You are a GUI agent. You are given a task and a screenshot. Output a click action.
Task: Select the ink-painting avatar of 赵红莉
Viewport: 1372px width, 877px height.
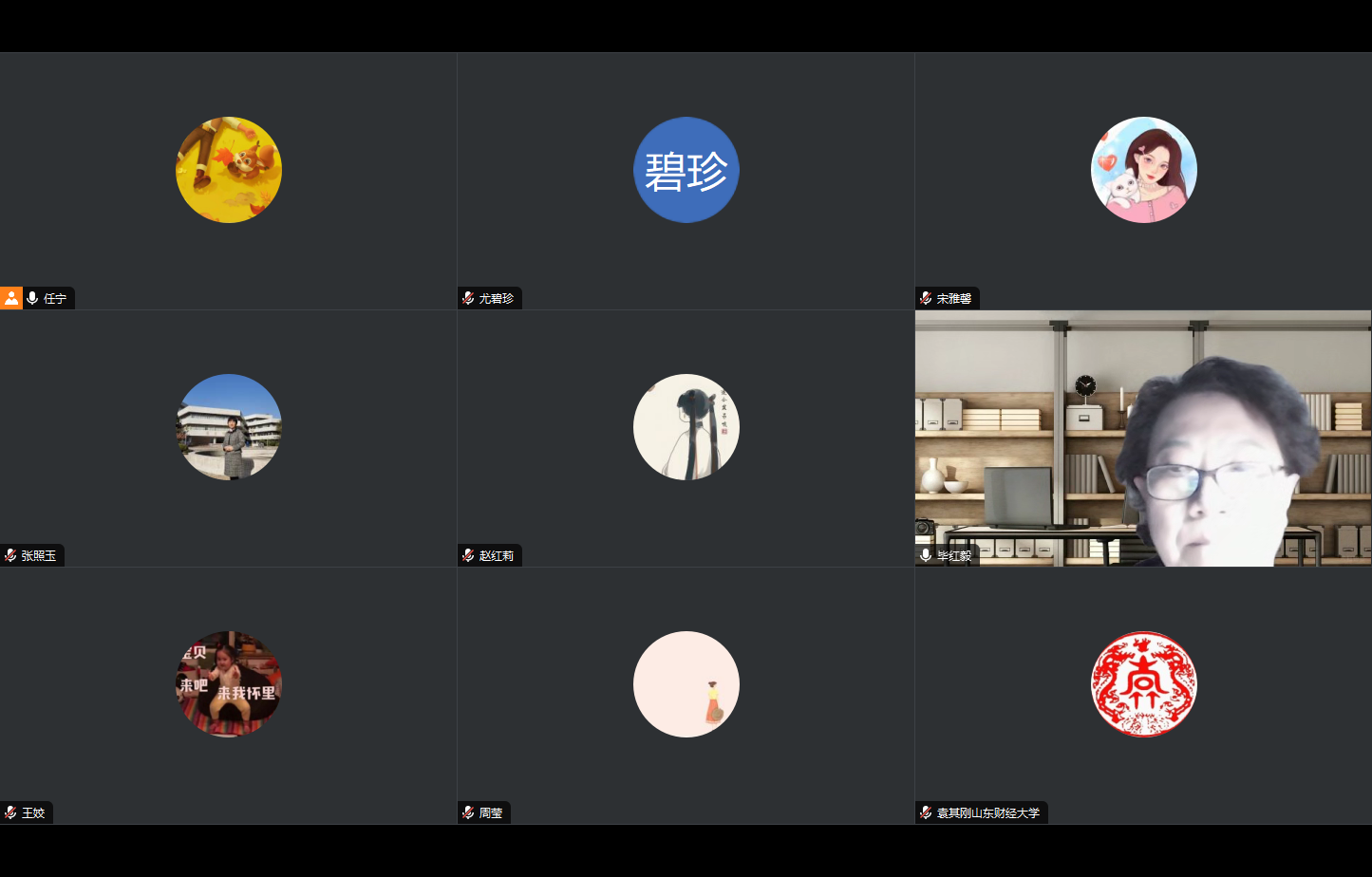686,427
